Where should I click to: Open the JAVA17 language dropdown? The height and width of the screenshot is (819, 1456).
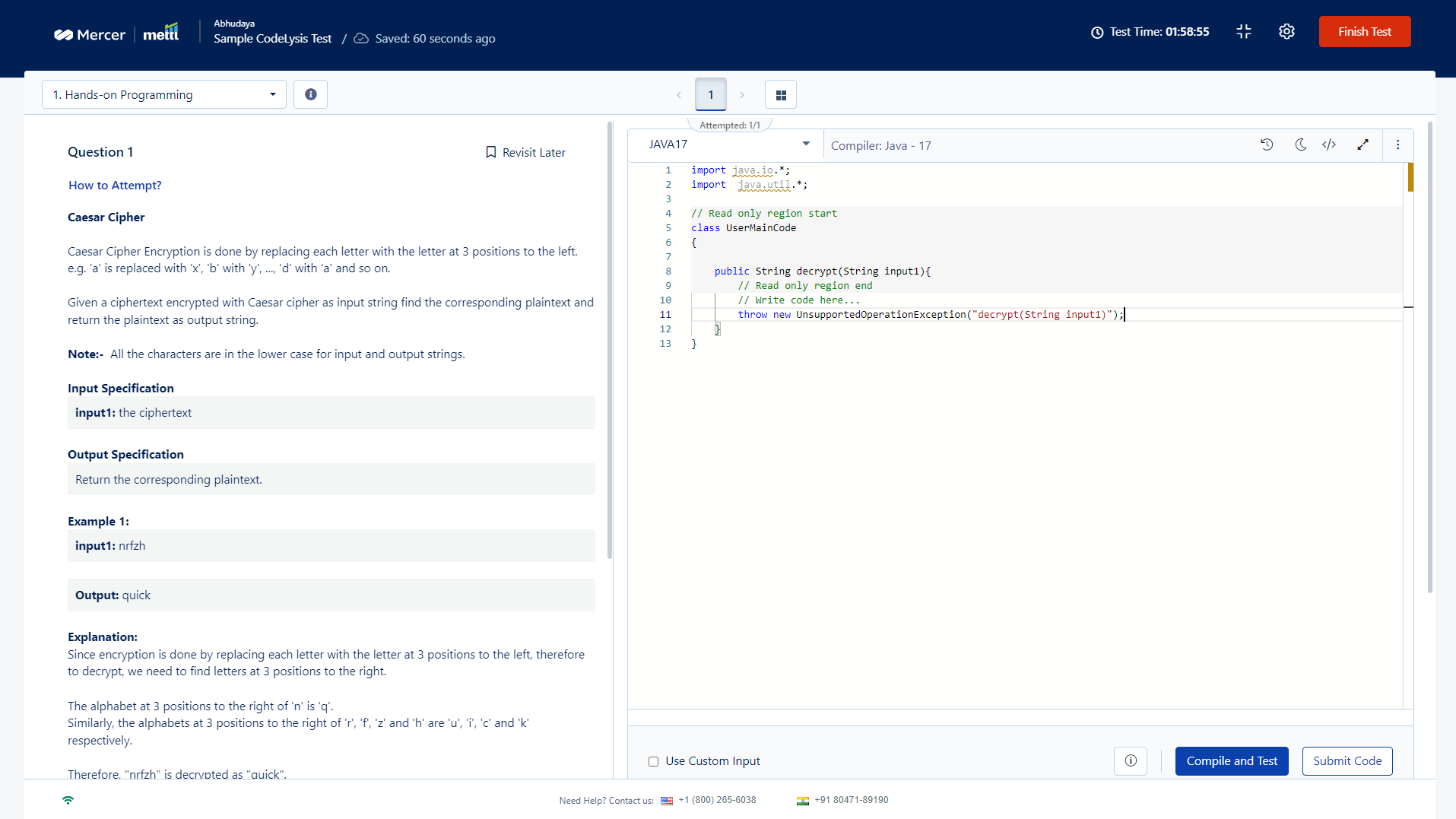[728, 144]
